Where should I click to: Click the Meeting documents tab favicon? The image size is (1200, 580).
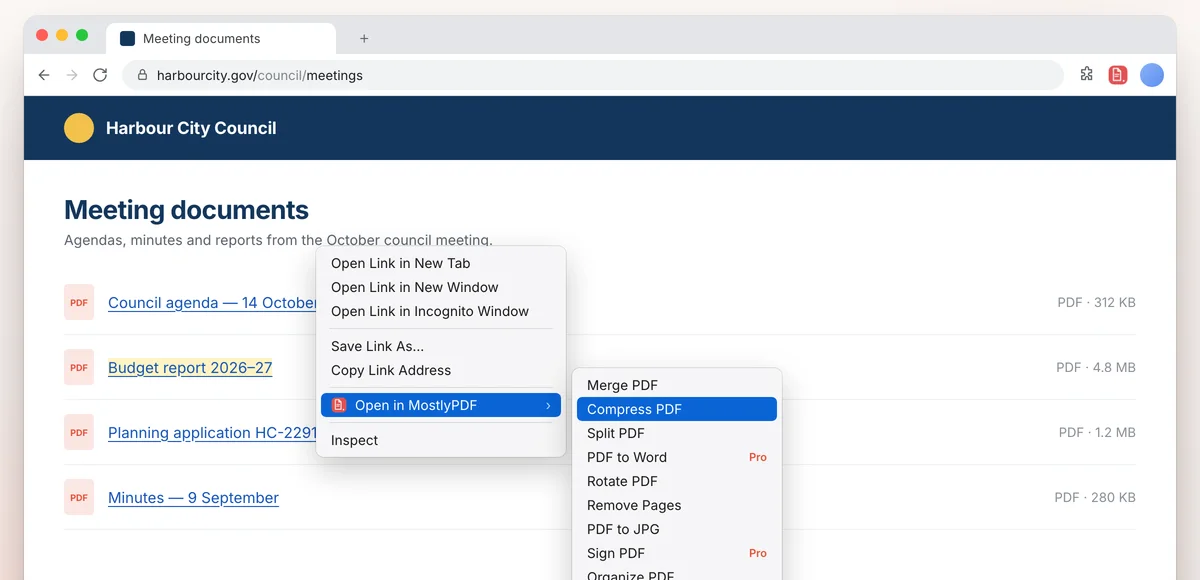pos(127,39)
